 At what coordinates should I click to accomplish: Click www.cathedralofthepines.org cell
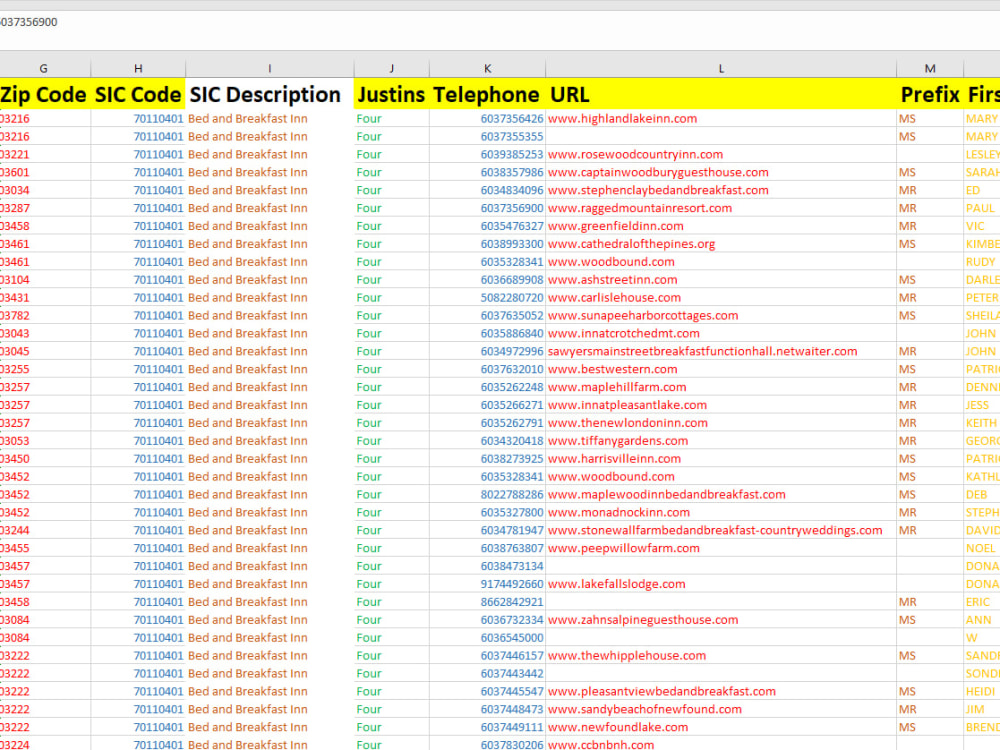(721, 244)
